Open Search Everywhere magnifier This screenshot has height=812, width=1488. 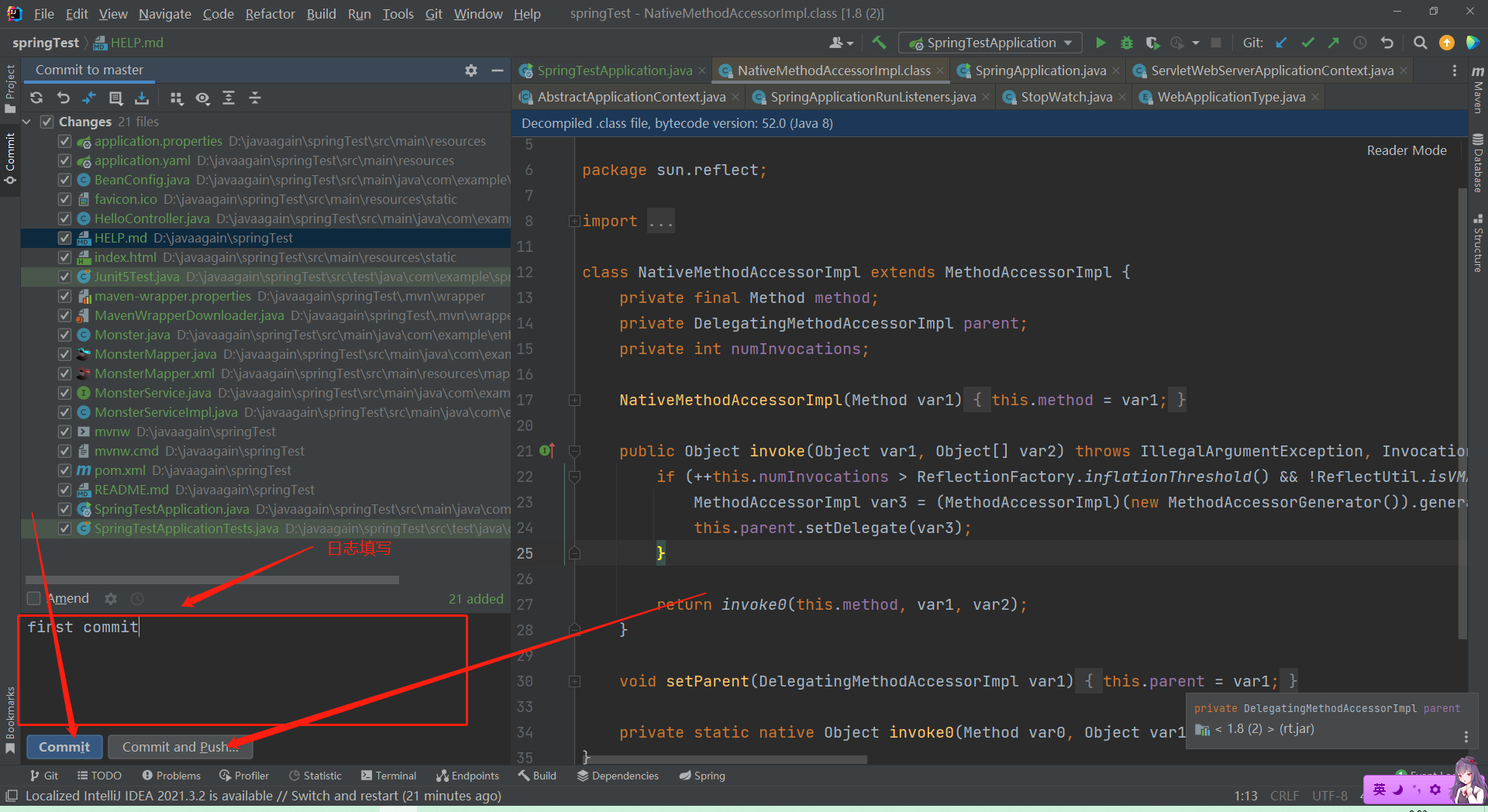tap(1420, 43)
